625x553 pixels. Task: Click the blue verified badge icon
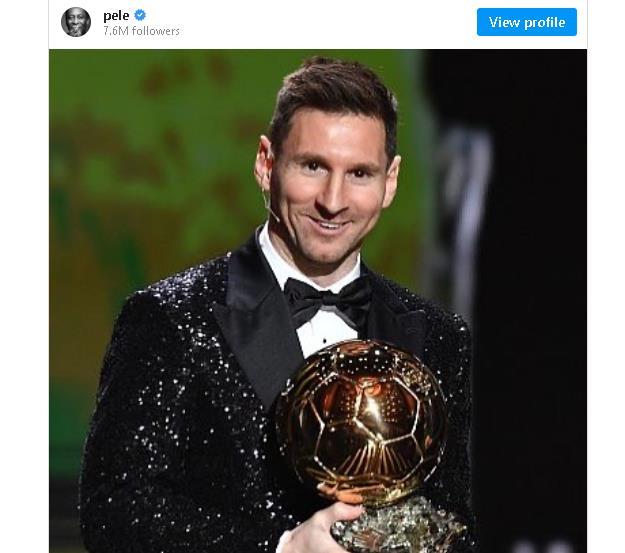[x=141, y=15]
